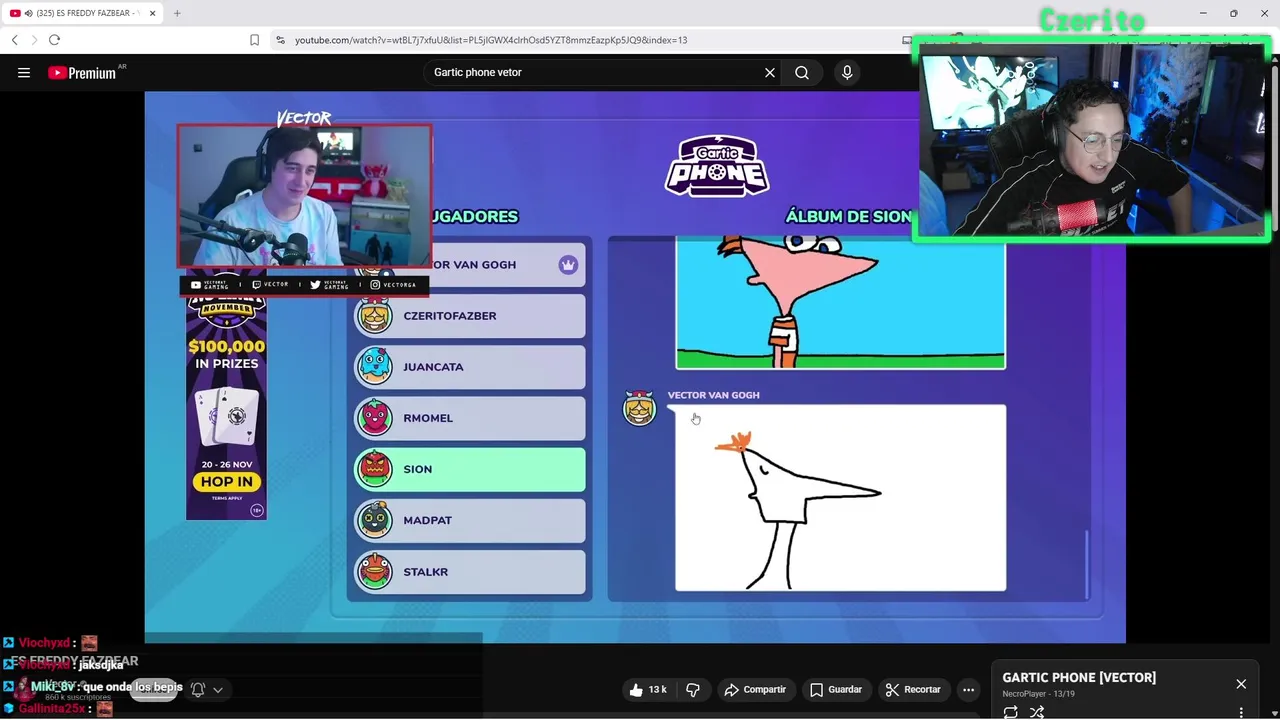
Task: Select player RMOMEL in list
Action: pyautogui.click(x=469, y=418)
